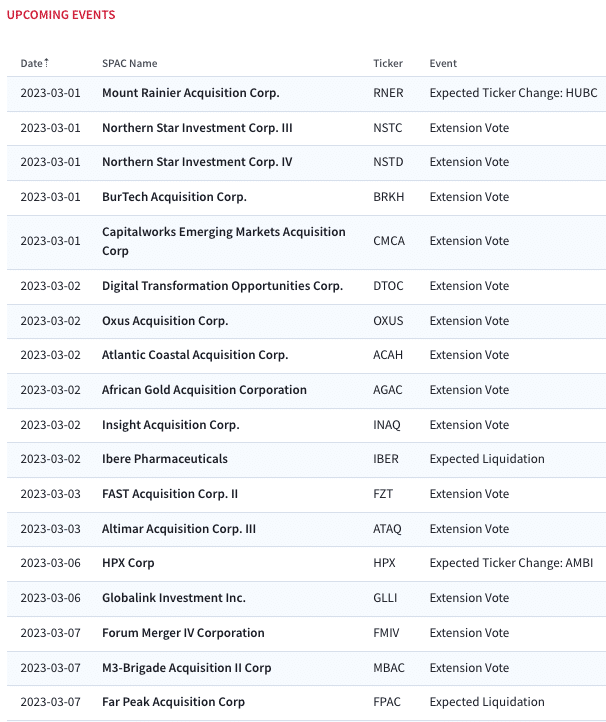Open Atlantic Coastal Acquisition Corp.

pyautogui.click(x=195, y=355)
